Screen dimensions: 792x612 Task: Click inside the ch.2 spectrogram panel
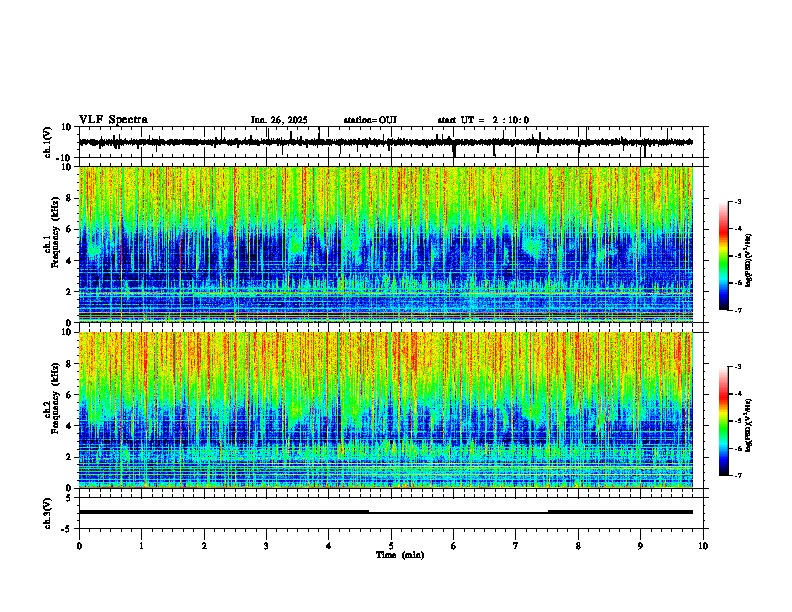point(386,410)
